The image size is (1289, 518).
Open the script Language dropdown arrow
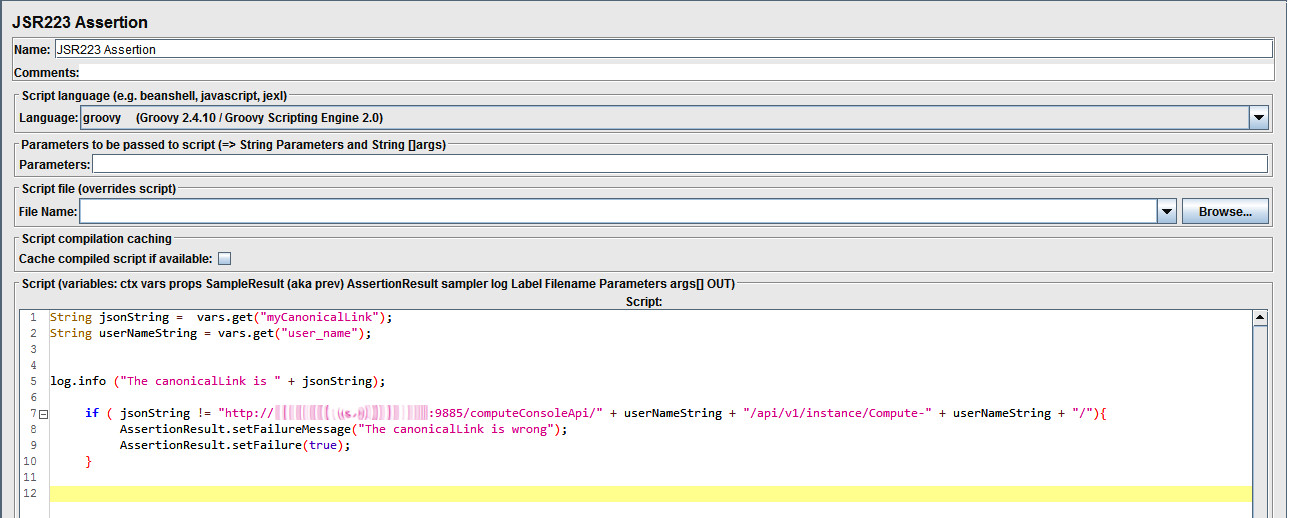pyautogui.click(x=1258, y=118)
